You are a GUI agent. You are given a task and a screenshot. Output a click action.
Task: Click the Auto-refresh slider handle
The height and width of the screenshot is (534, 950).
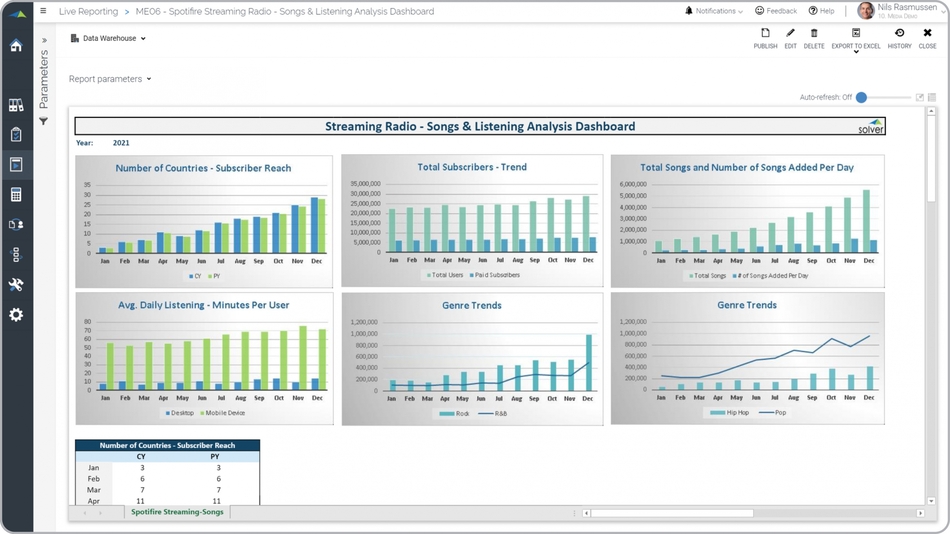point(861,97)
